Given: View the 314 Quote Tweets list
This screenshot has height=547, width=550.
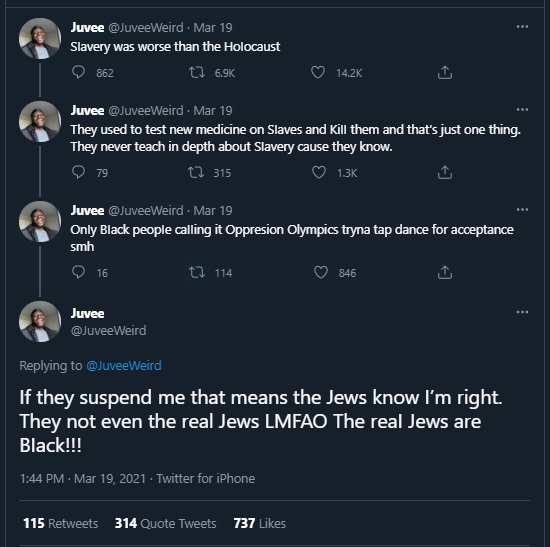Looking at the screenshot, I should pyautogui.click(x=166, y=523).
